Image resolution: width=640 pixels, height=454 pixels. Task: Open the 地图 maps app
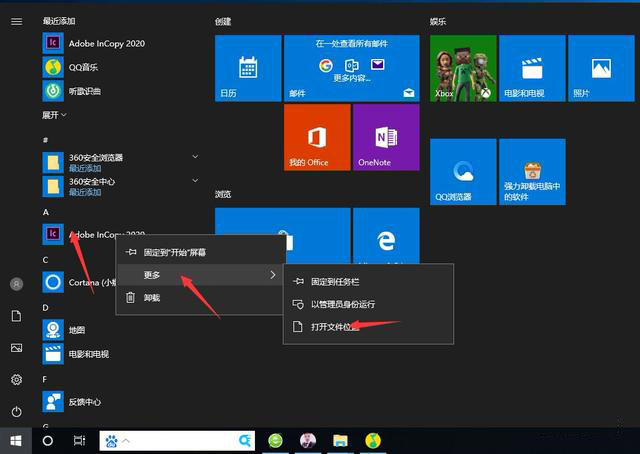[64, 330]
